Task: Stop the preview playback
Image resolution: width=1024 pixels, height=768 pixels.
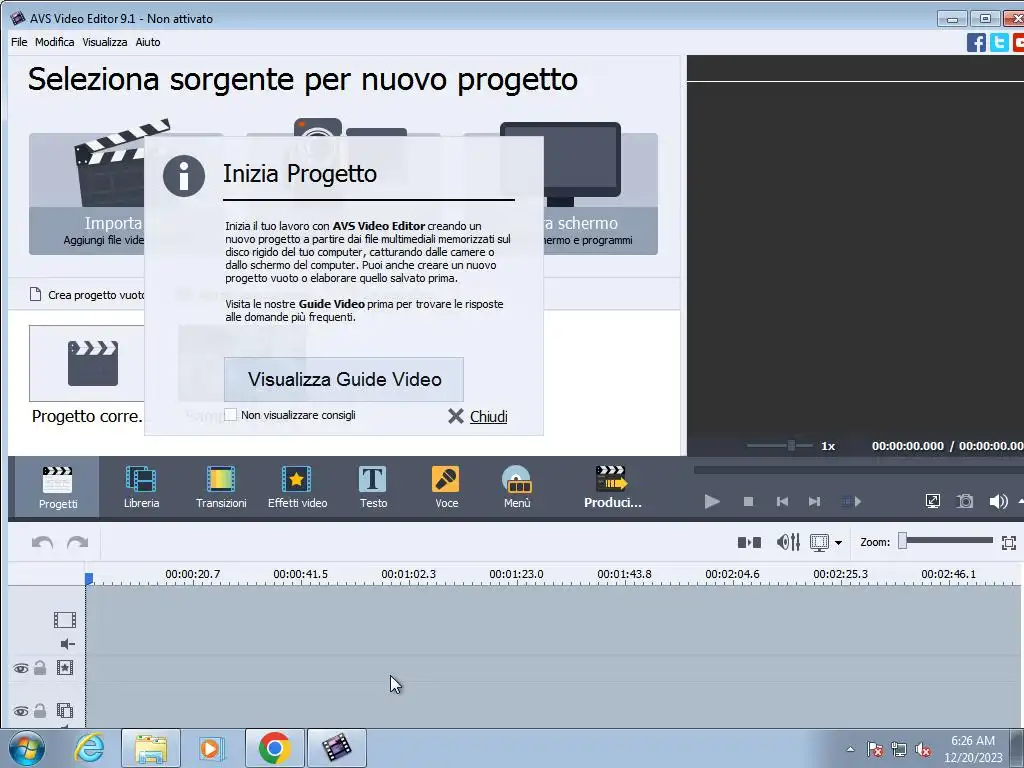Action: click(x=748, y=501)
